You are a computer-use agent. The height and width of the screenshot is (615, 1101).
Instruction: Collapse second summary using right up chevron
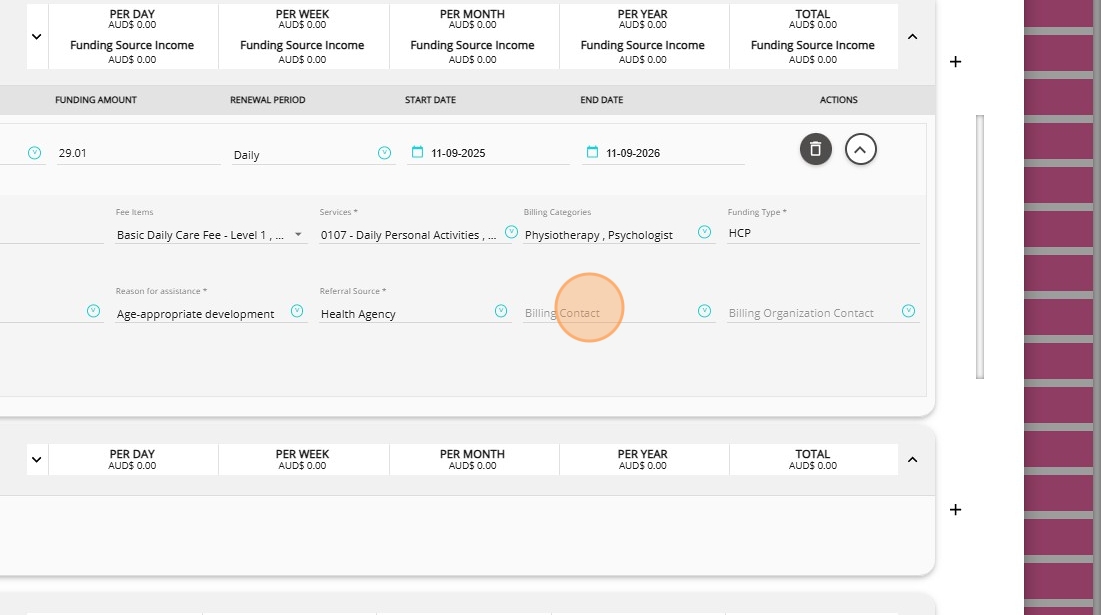pos(912,460)
